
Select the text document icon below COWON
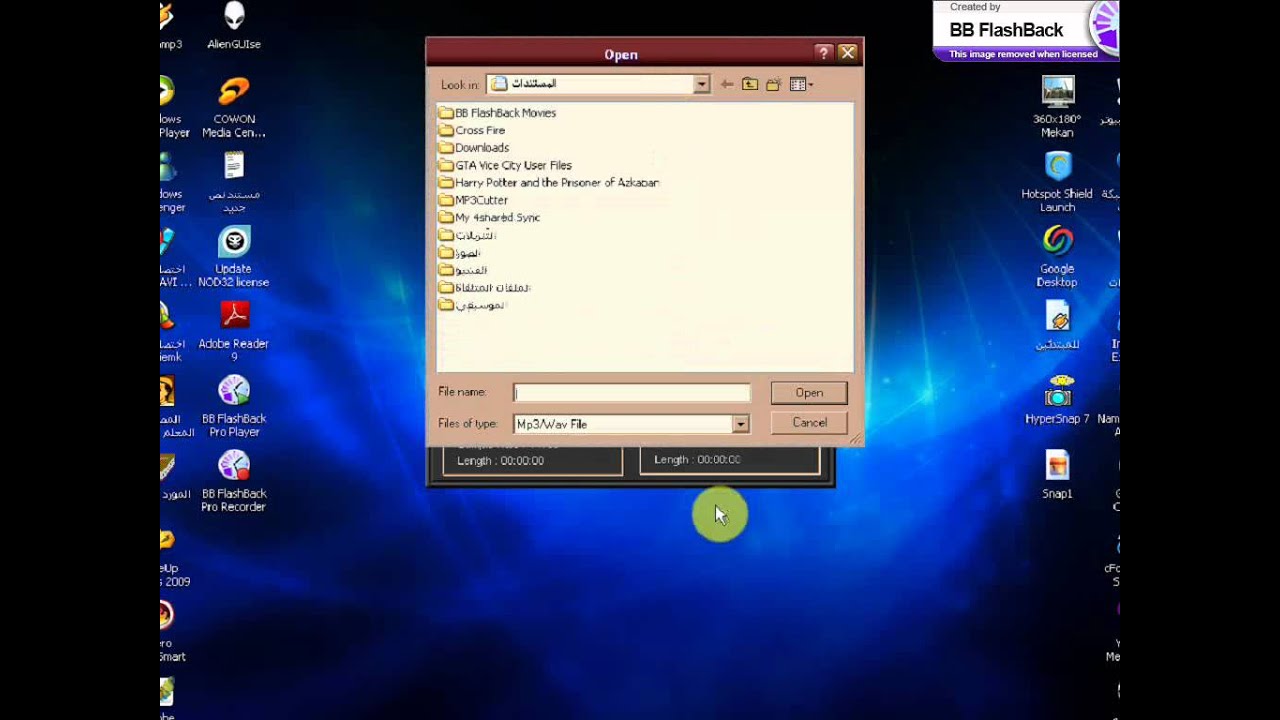click(x=234, y=182)
